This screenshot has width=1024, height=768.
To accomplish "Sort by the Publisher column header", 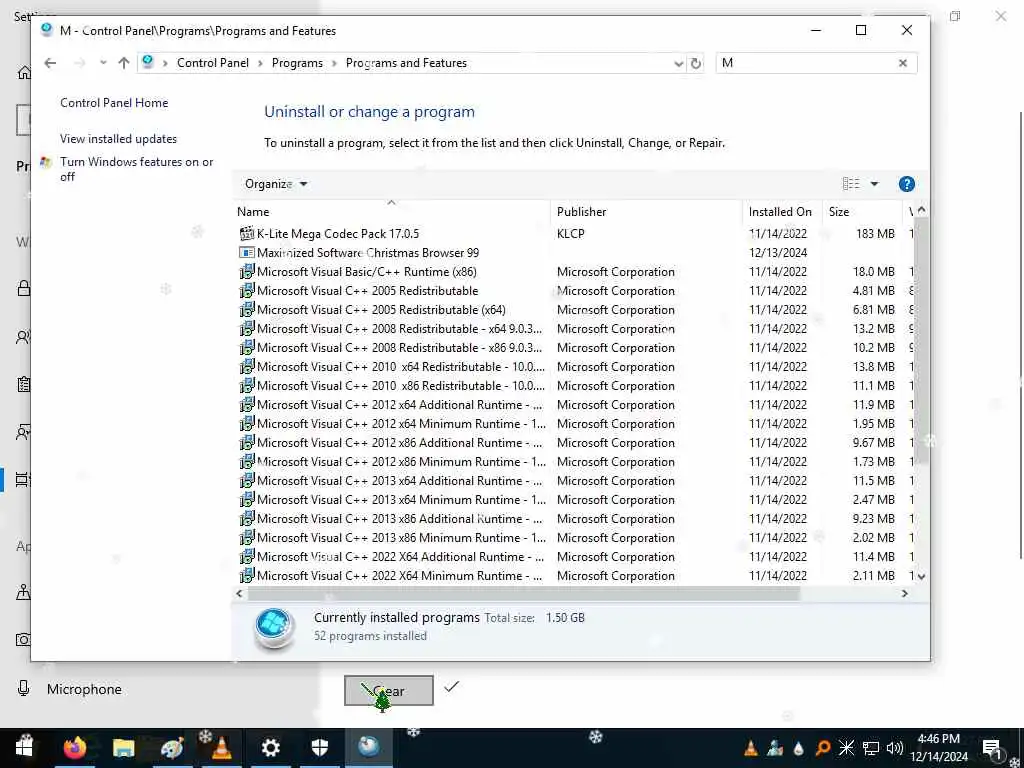I will click(647, 212).
